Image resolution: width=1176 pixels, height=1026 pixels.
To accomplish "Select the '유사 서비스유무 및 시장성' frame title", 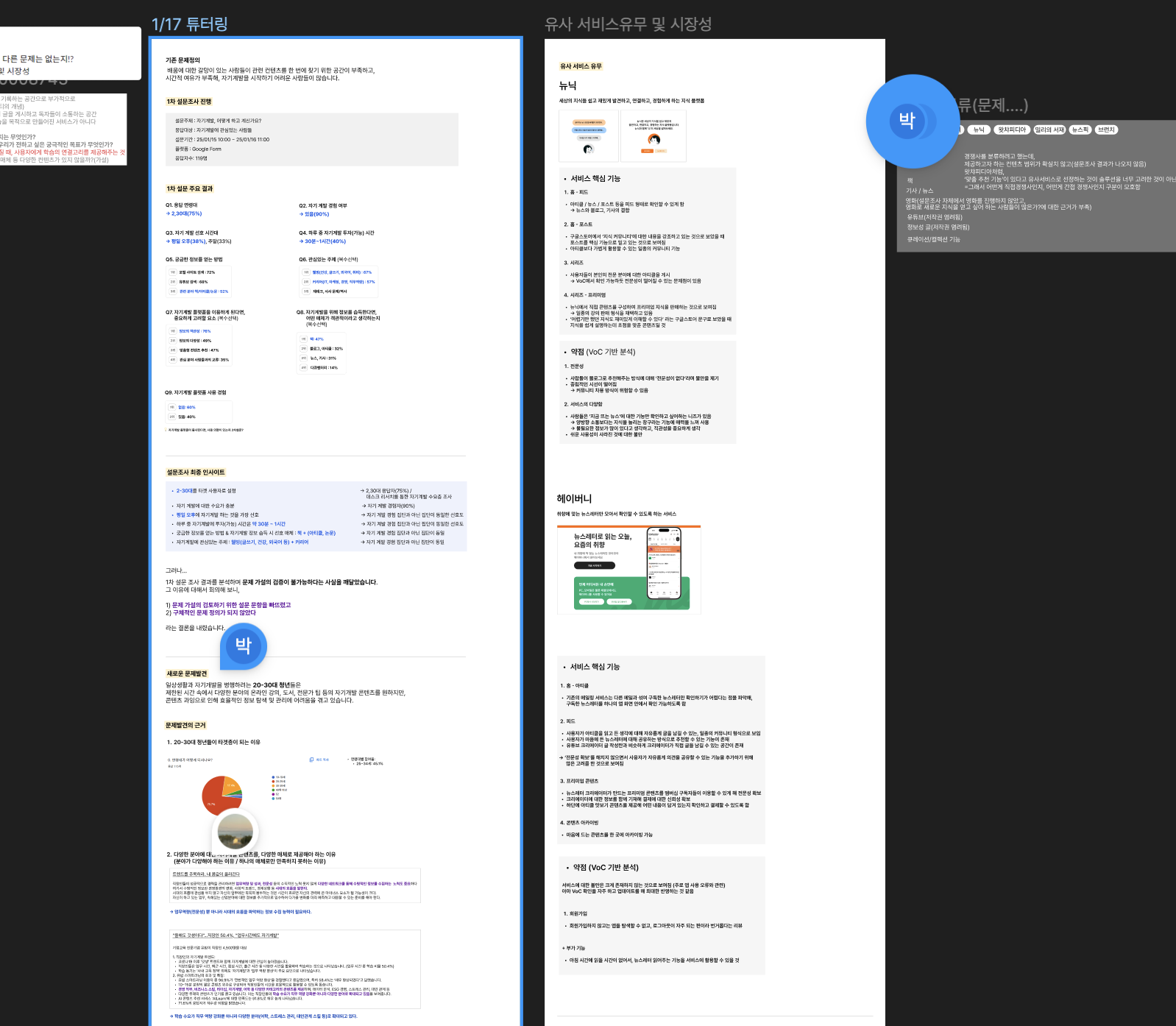I will (x=628, y=24).
